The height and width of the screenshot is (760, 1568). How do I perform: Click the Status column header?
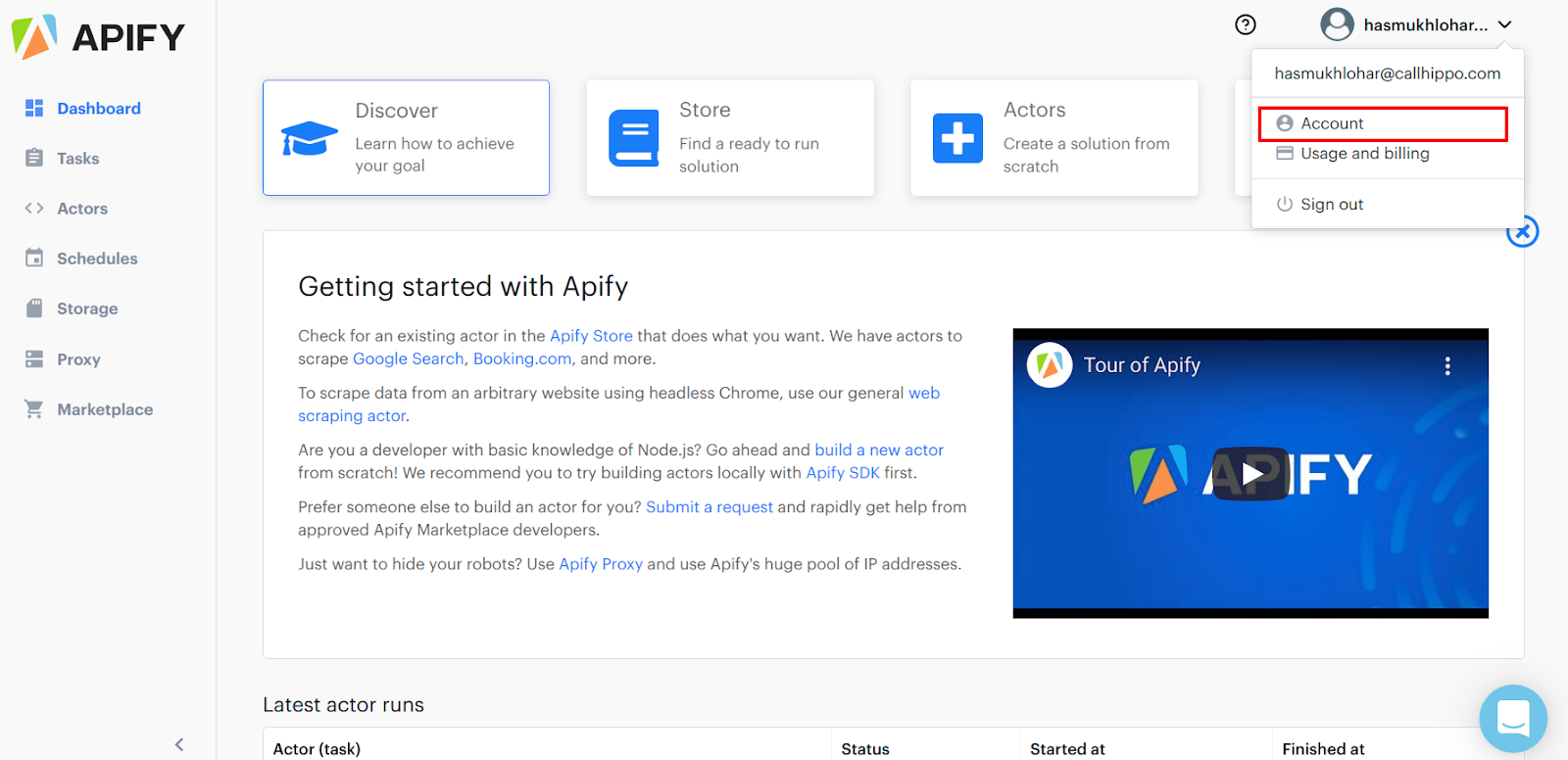(x=865, y=749)
